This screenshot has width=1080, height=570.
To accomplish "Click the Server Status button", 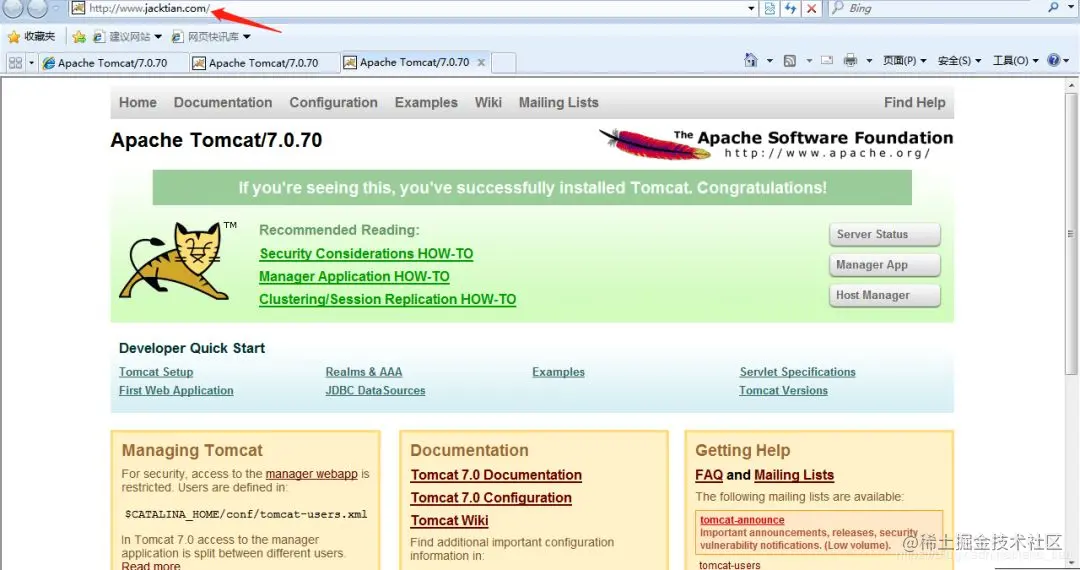I will coord(884,234).
